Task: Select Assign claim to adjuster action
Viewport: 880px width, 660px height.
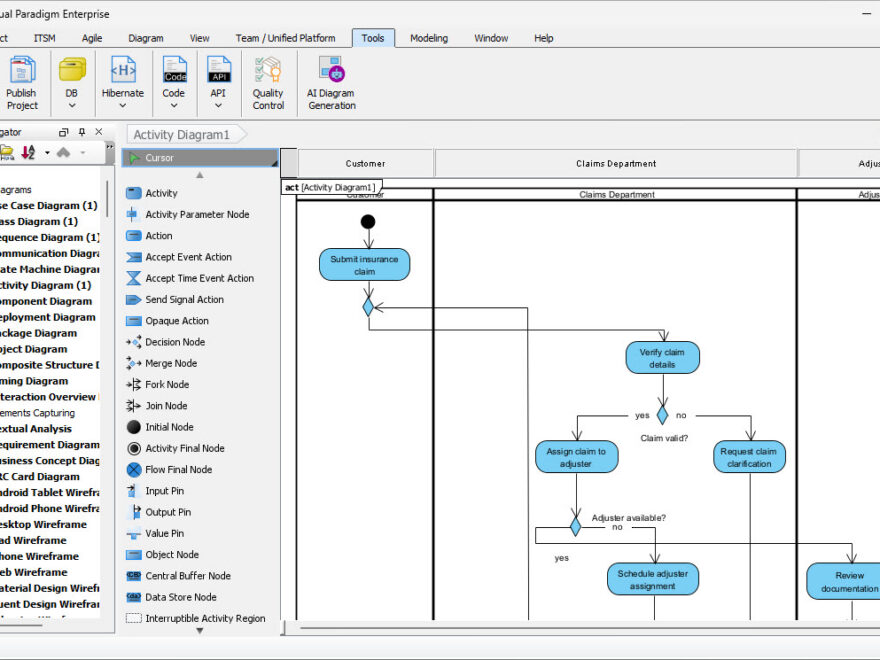Action: [x=576, y=457]
